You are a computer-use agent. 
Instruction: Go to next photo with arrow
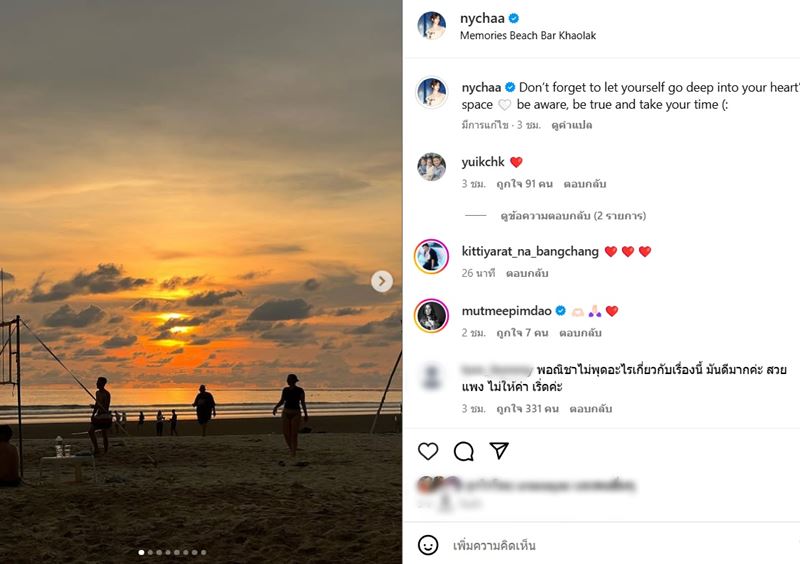click(382, 282)
